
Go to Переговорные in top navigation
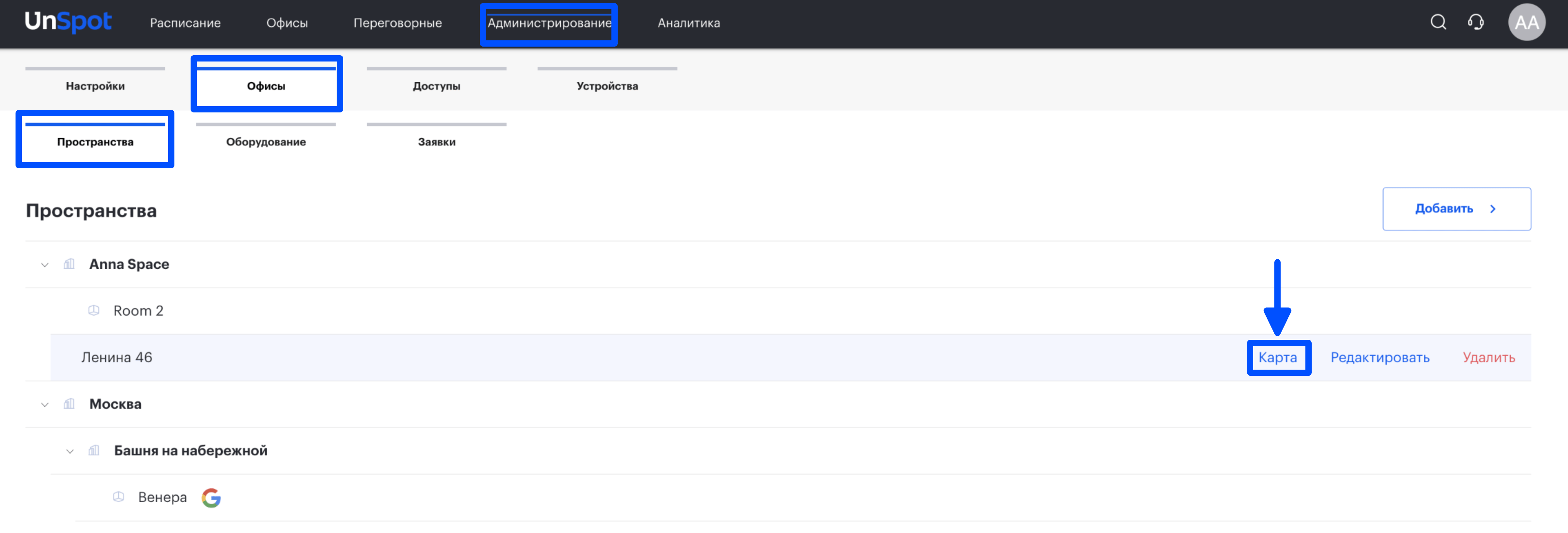click(x=398, y=23)
